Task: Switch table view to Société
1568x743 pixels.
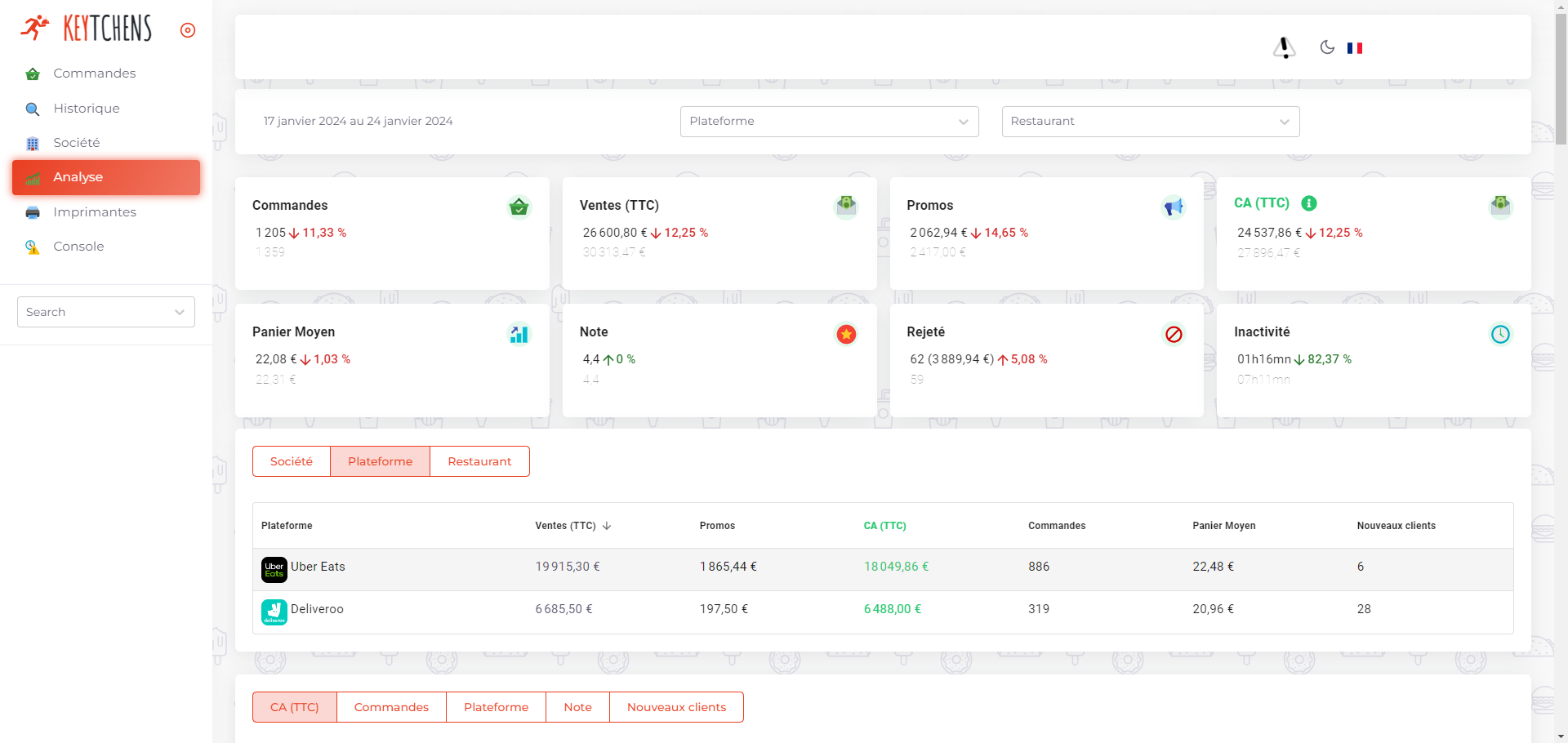Action: tap(292, 461)
